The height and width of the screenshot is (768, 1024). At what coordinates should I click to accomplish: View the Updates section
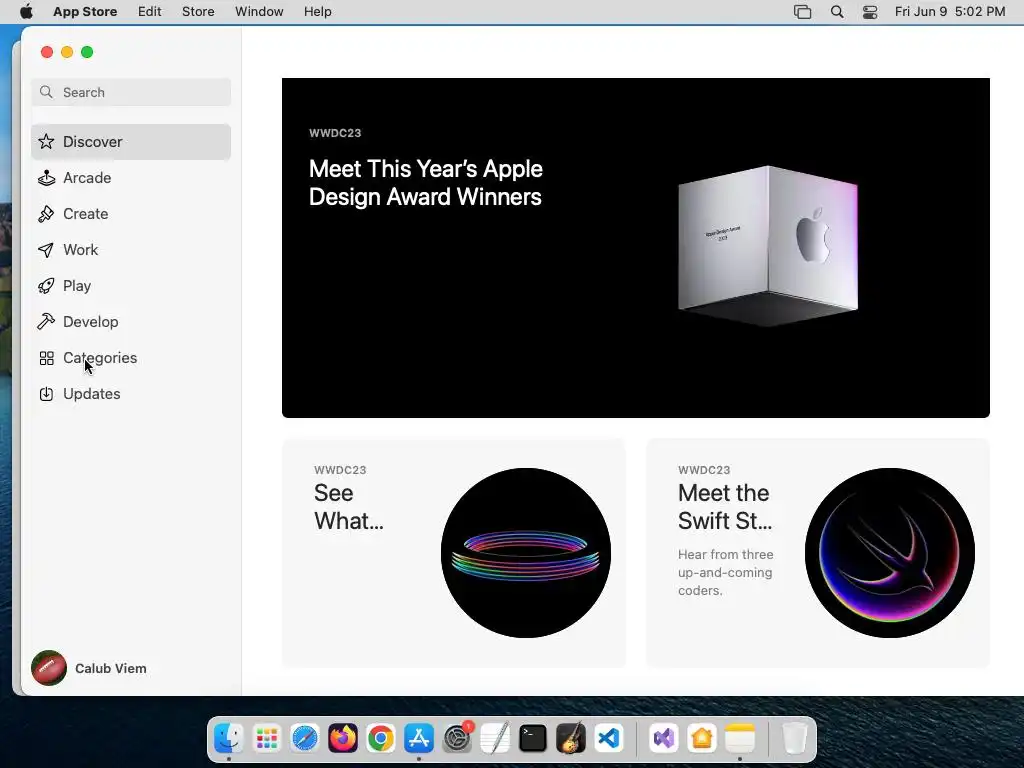[131, 394]
